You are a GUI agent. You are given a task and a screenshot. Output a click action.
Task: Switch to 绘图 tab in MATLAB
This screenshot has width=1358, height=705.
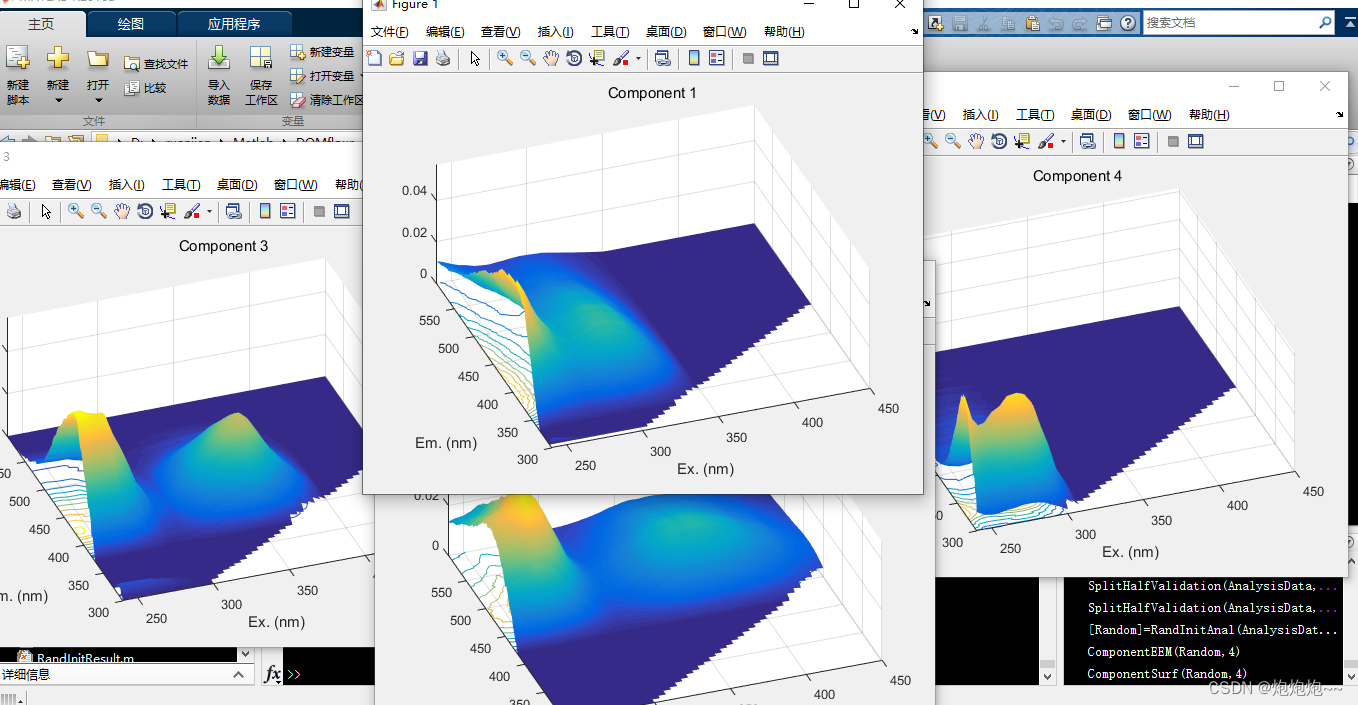[130, 24]
